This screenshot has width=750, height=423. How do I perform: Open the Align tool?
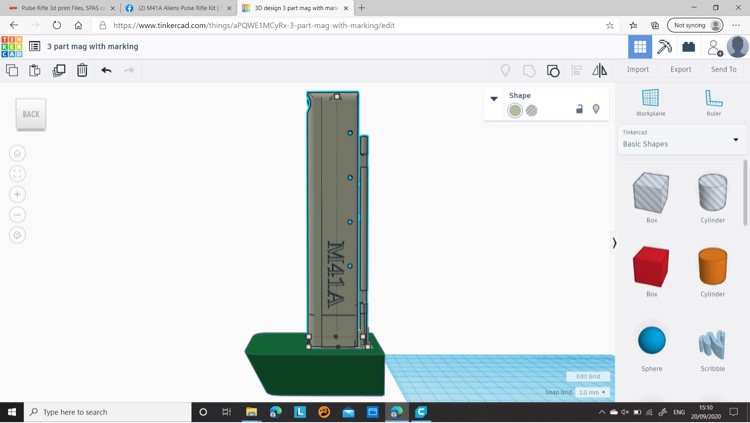576,71
